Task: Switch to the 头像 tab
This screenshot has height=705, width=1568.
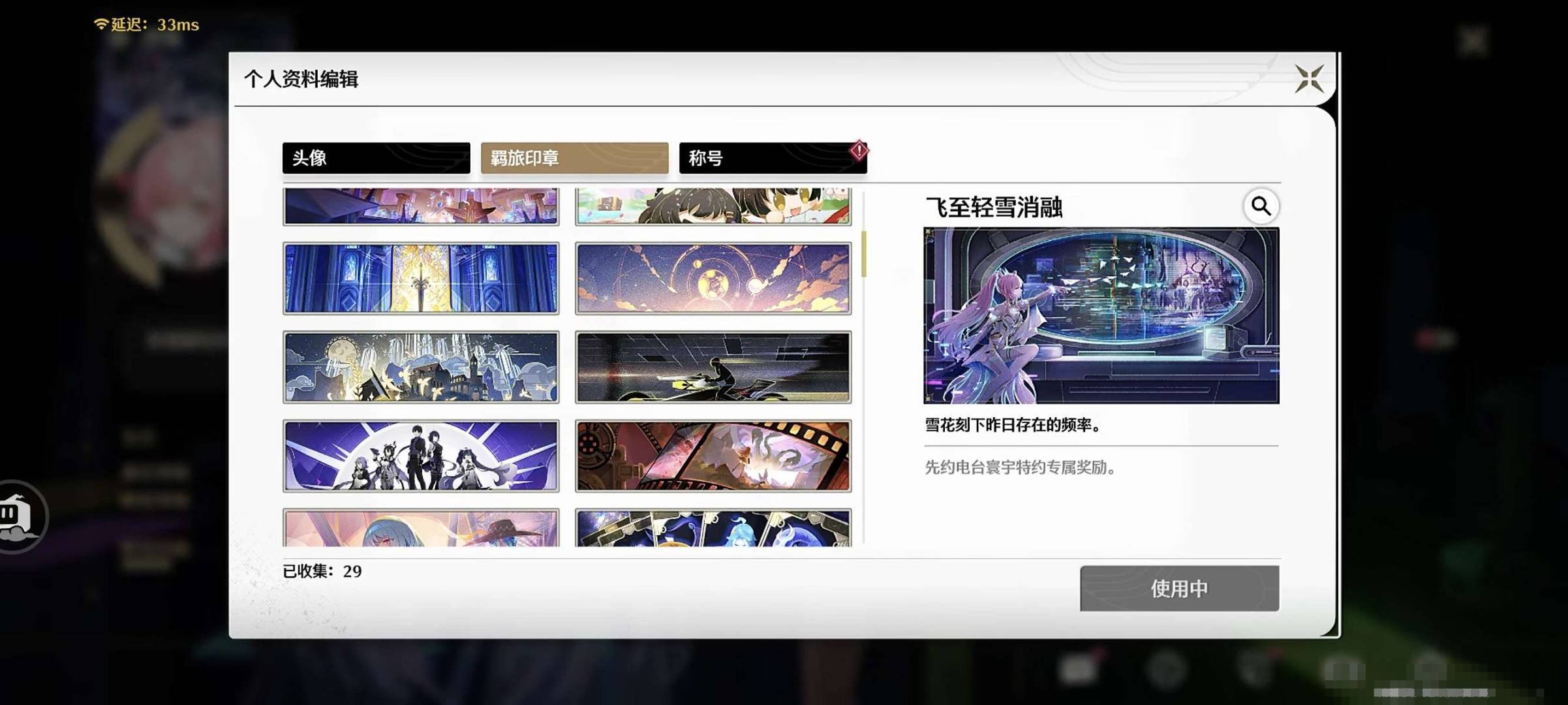Action: click(x=376, y=158)
